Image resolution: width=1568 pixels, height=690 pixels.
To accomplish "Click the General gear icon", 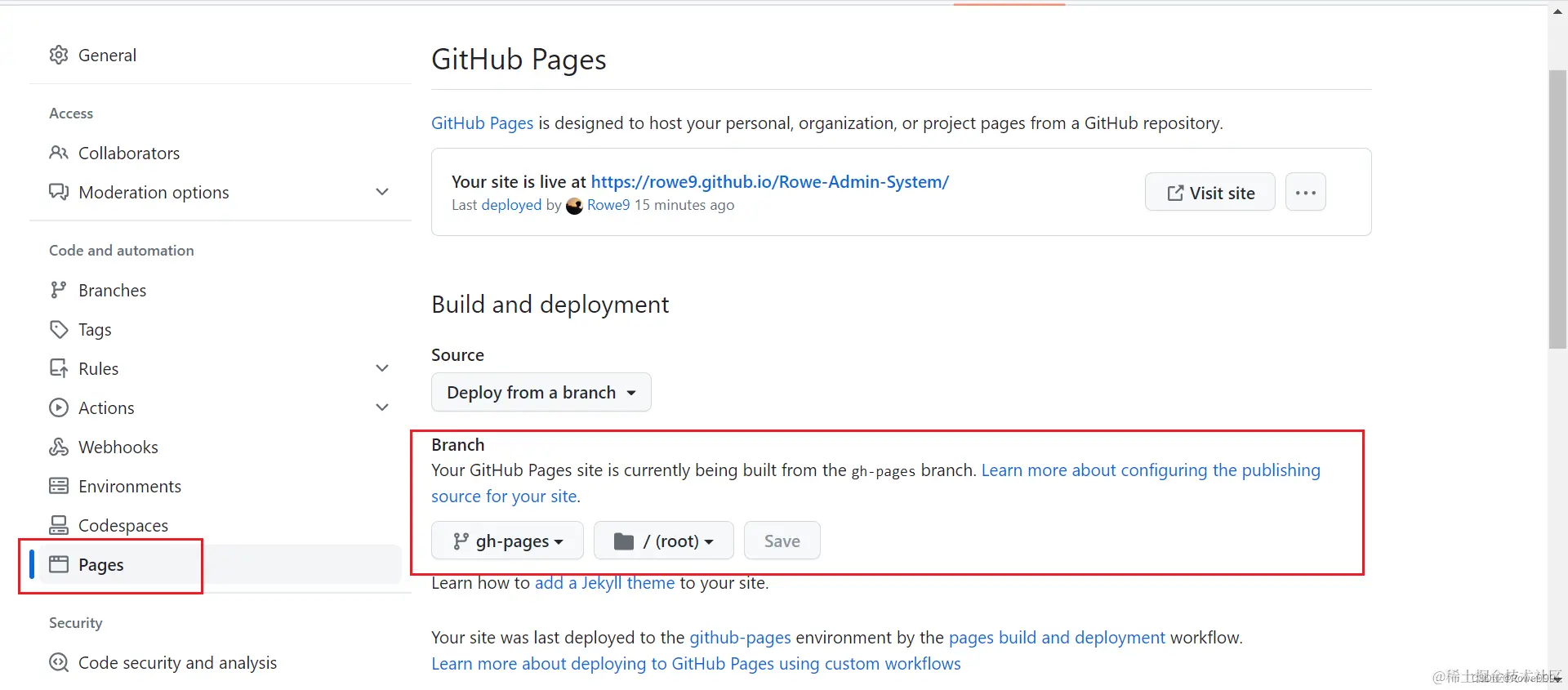I will [x=59, y=55].
